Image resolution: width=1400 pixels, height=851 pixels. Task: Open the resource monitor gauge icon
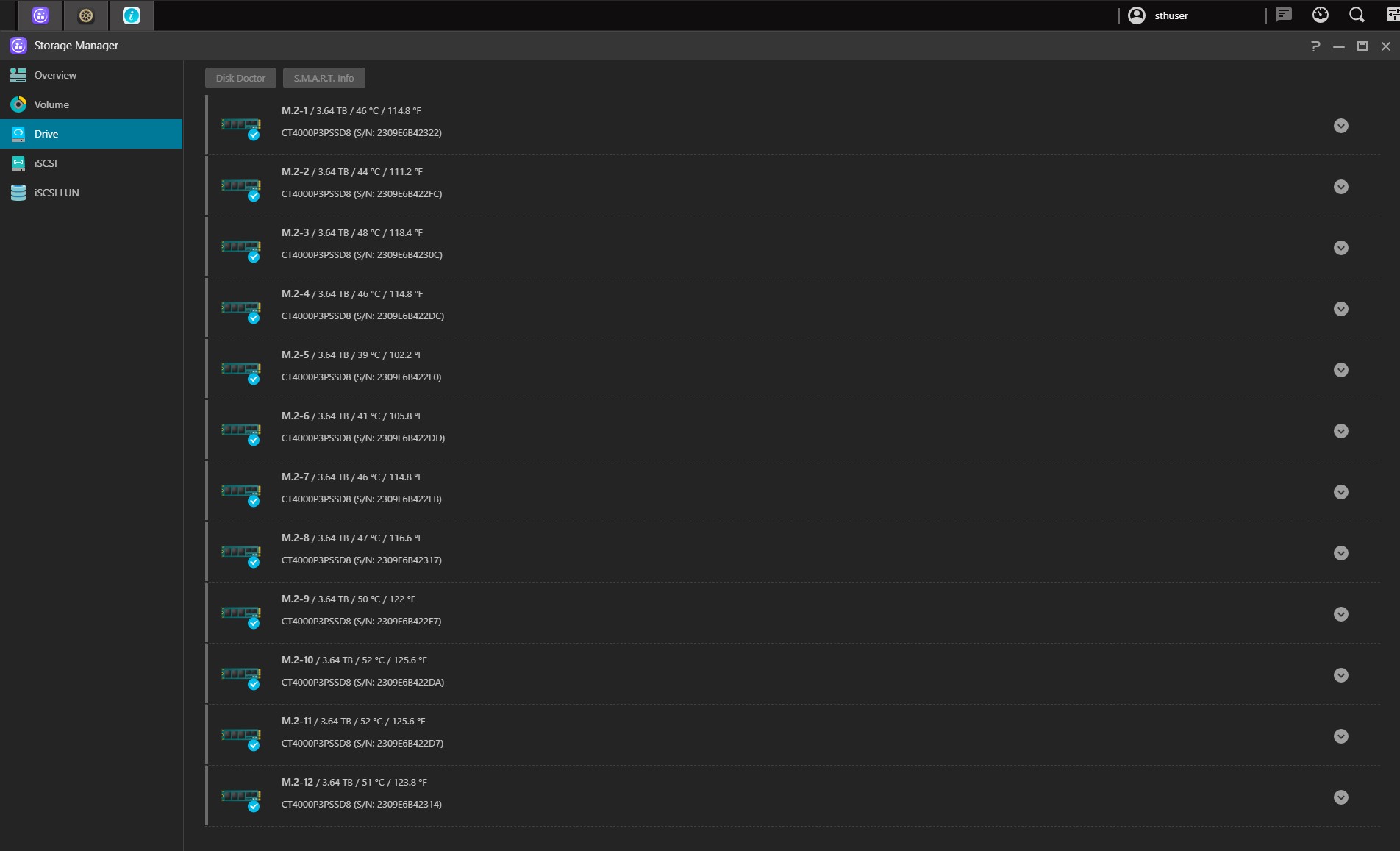tap(1321, 15)
